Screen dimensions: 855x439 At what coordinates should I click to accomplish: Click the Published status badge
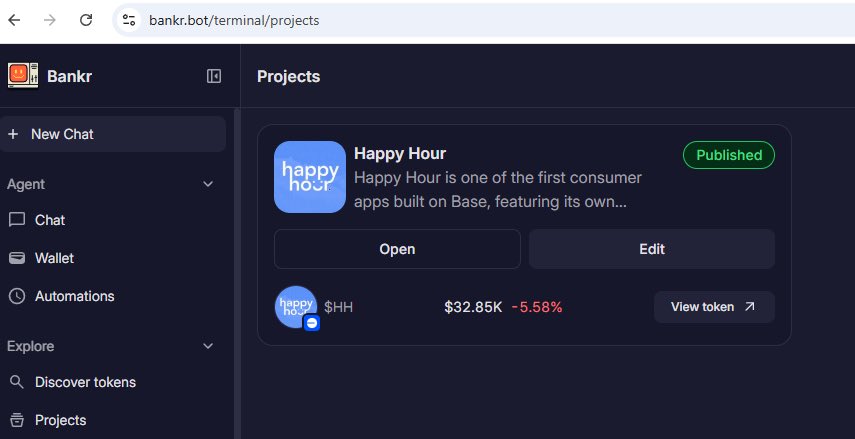pyautogui.click(x=728, y=155)
